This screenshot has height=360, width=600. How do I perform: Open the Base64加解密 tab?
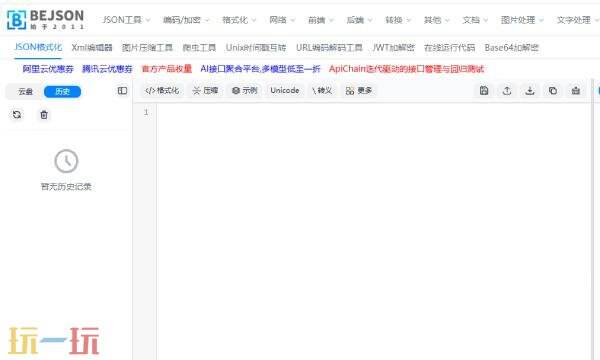point(512,47)
